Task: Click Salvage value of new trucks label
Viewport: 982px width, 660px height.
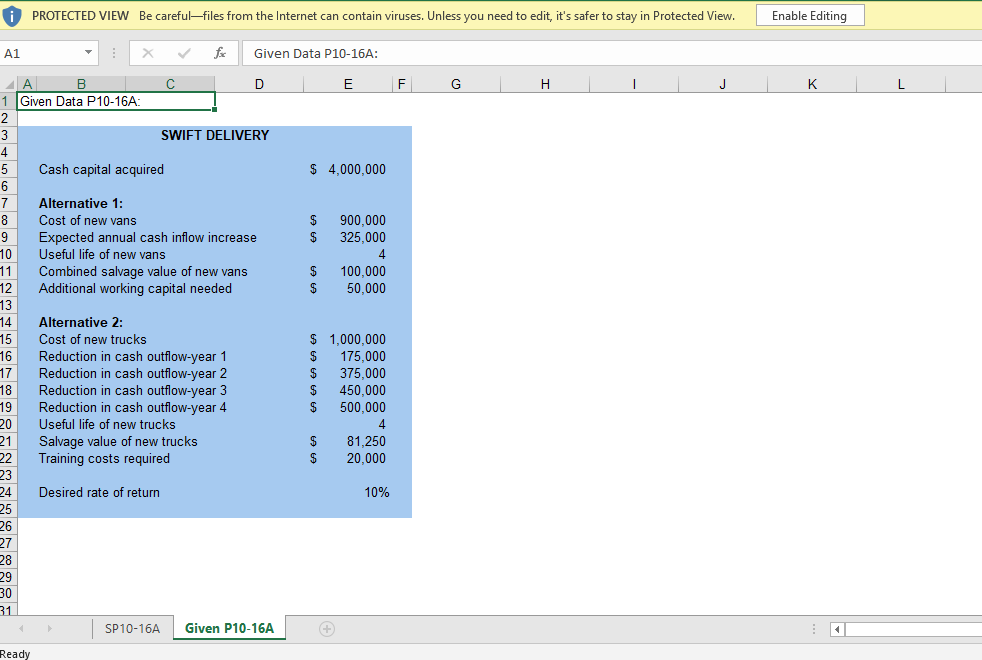Action: click(118, 441)
